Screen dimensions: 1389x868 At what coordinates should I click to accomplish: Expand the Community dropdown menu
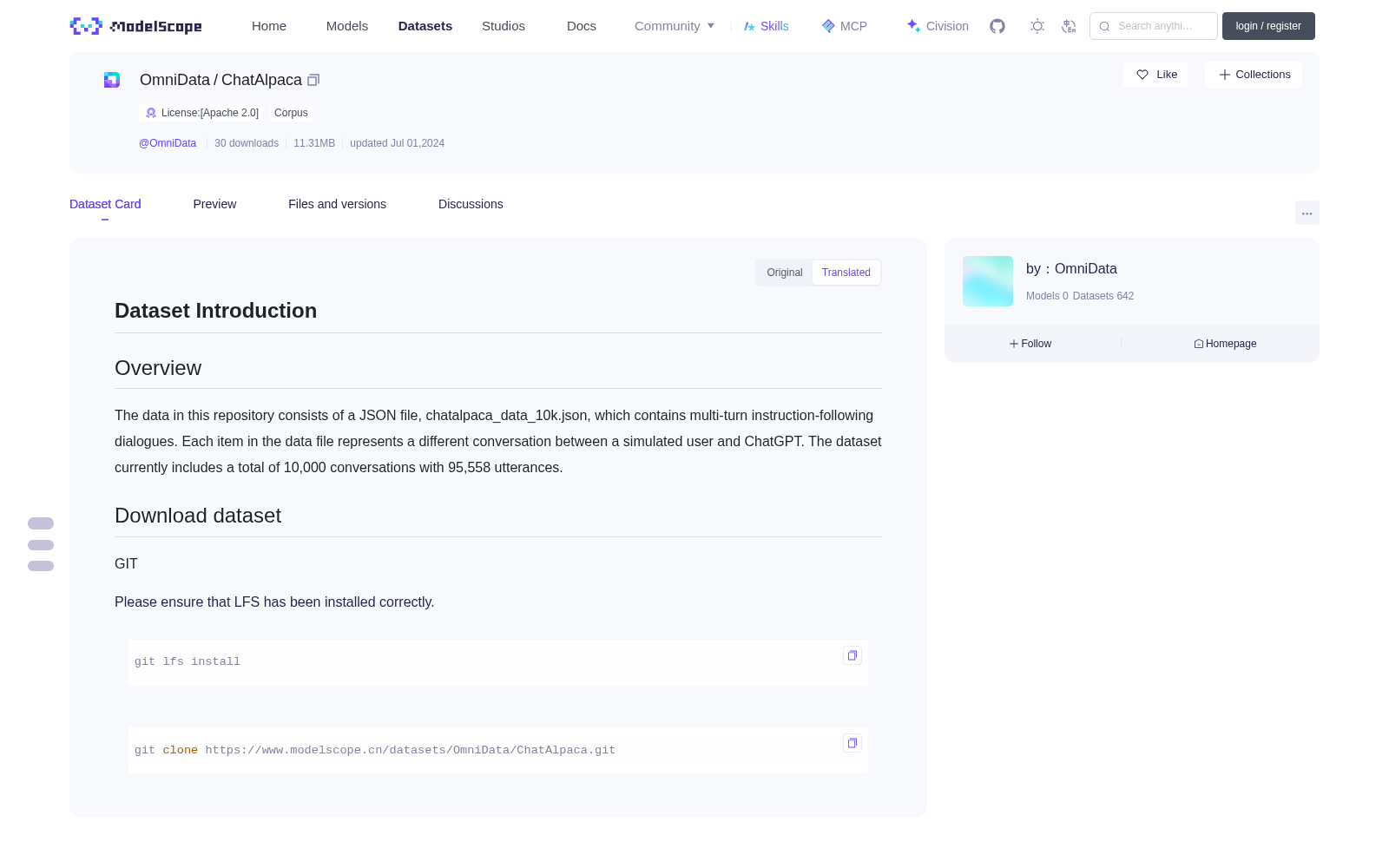click(675, 26)
